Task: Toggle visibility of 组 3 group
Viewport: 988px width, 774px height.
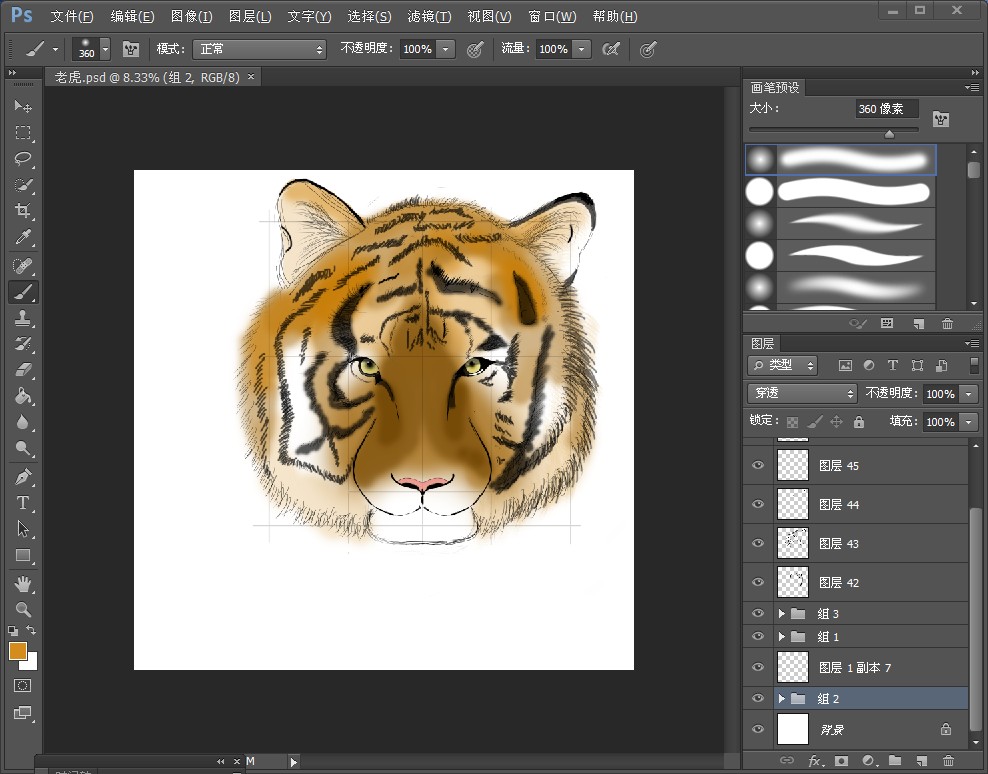Action: (x=758, y=613)
